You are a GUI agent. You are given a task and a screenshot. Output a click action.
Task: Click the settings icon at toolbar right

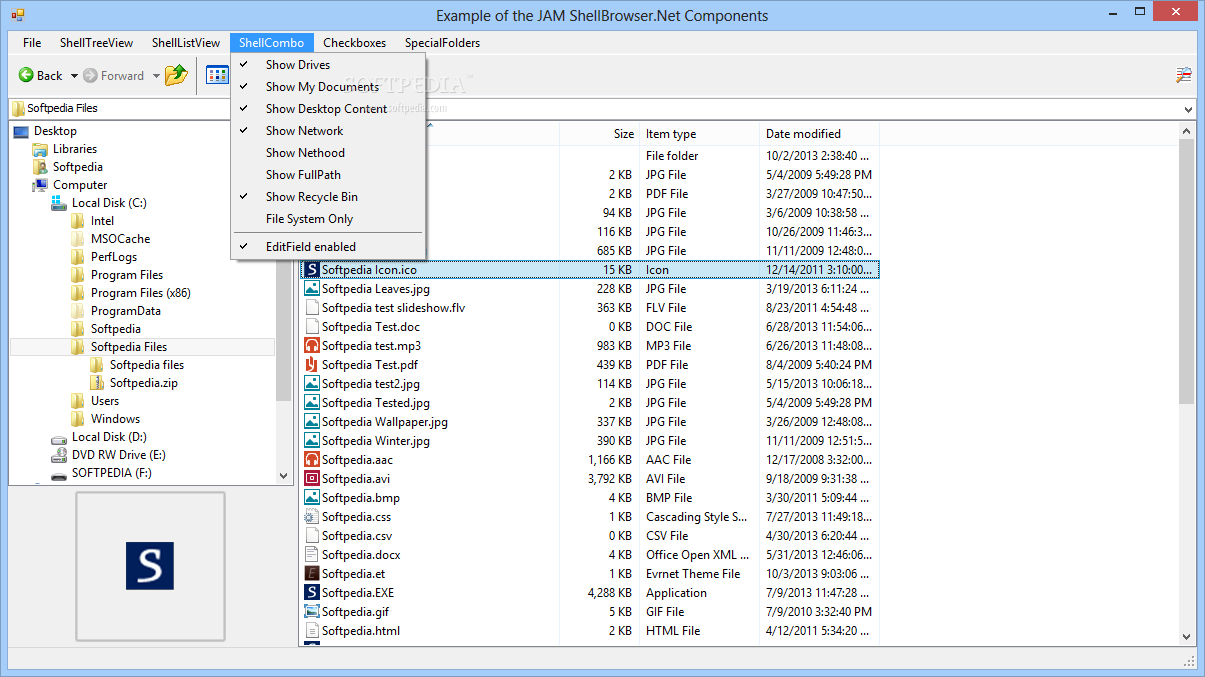1184,75
